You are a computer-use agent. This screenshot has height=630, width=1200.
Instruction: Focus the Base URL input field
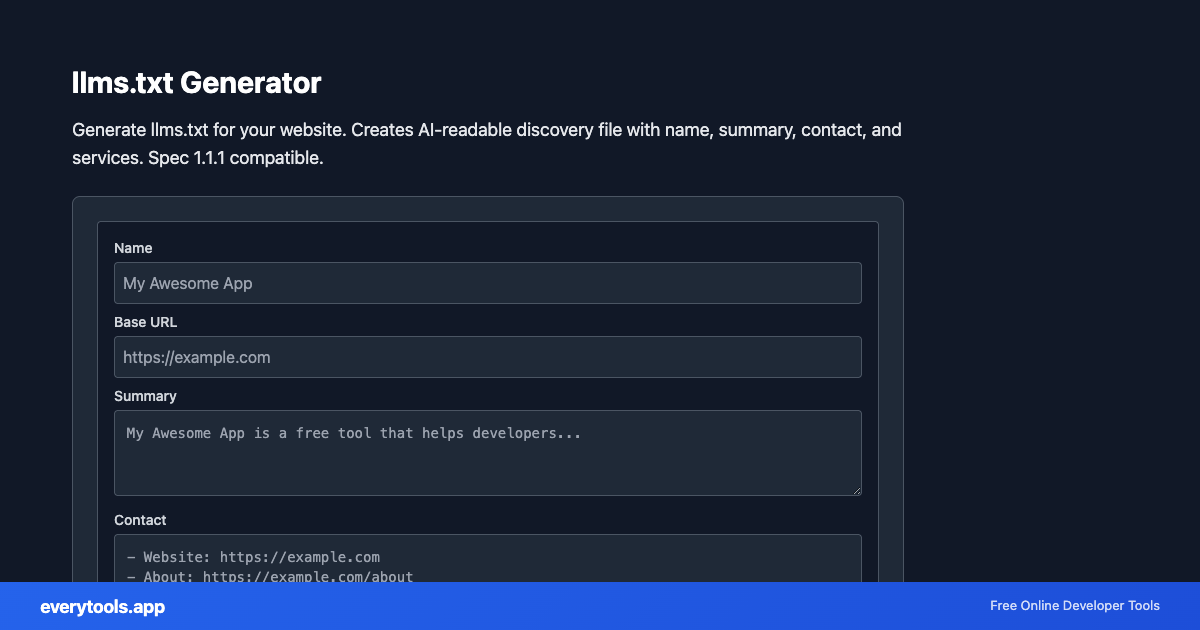(x=487, y=356)
